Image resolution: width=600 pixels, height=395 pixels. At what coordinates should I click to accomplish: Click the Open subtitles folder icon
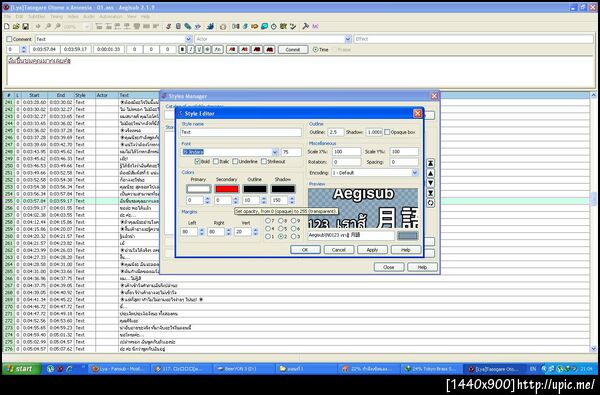16,26
